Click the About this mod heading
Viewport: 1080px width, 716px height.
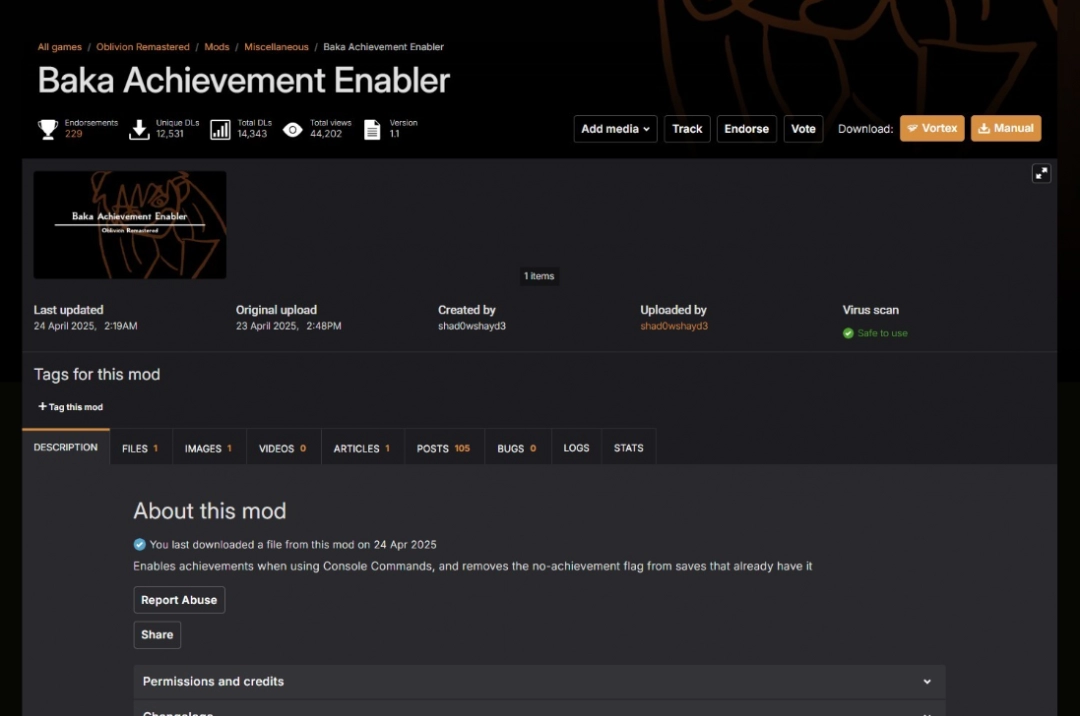point(209,511)
